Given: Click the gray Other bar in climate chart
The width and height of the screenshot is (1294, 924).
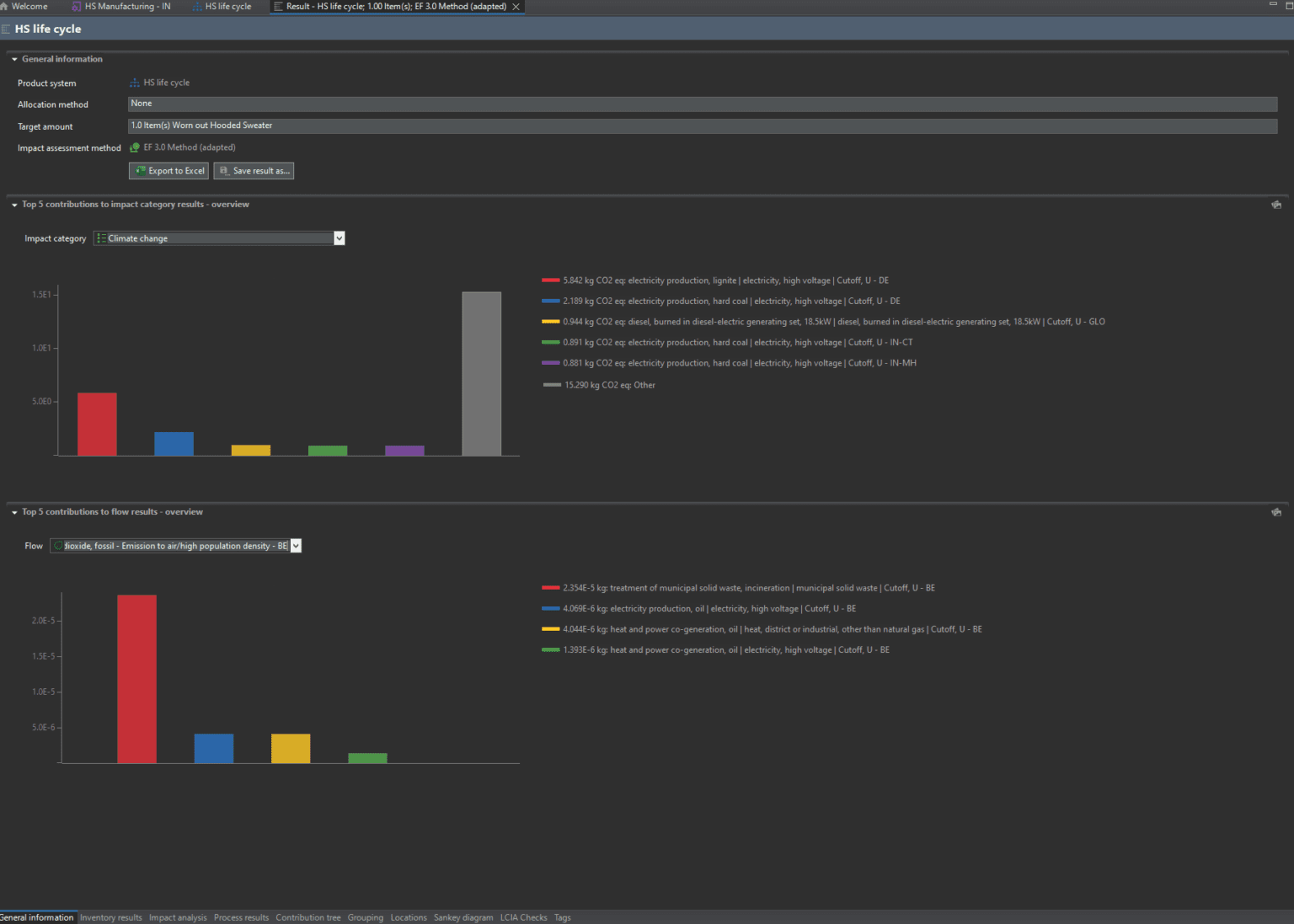Looking at the screenshot, I should pos(481,373).
